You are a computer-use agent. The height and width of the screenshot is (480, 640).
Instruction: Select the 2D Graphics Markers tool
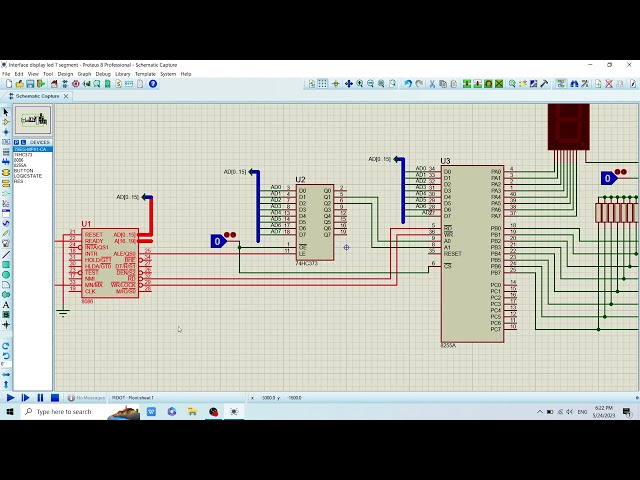coord(6,325)
